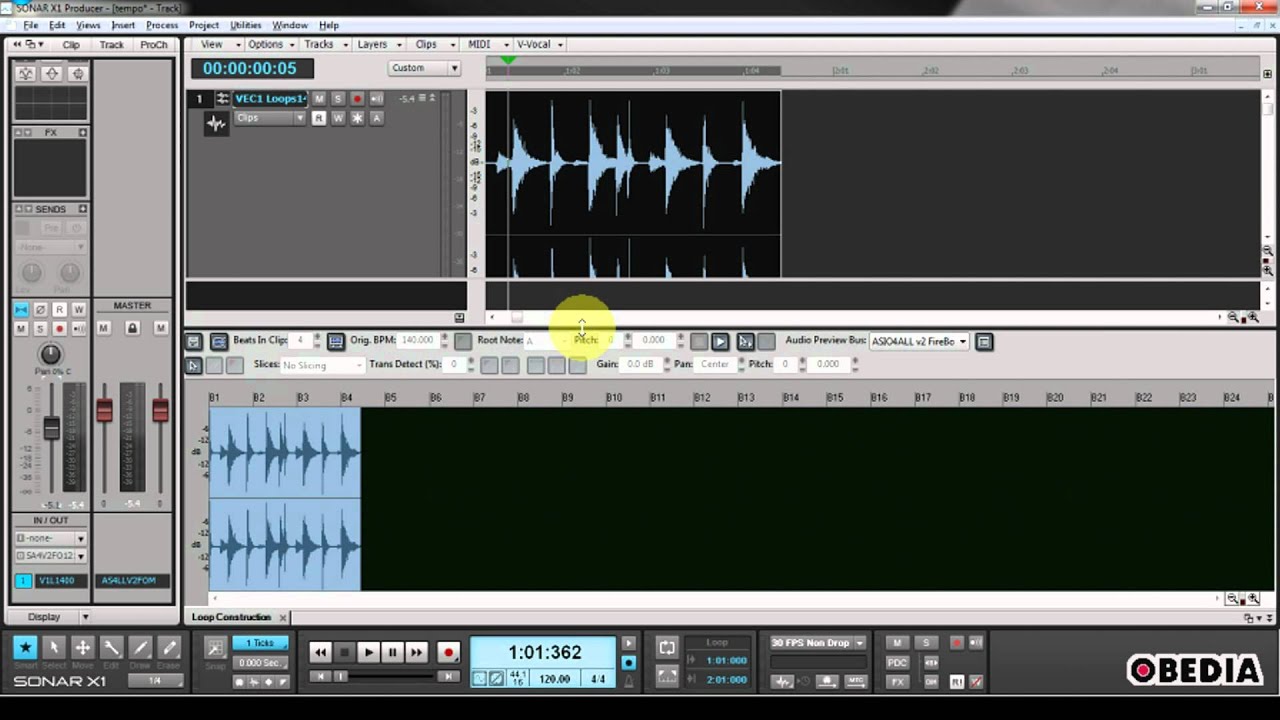Viewport: 1280px width, 720px height.
Task: Open the Custom track control dropdown
Action: 424,68
